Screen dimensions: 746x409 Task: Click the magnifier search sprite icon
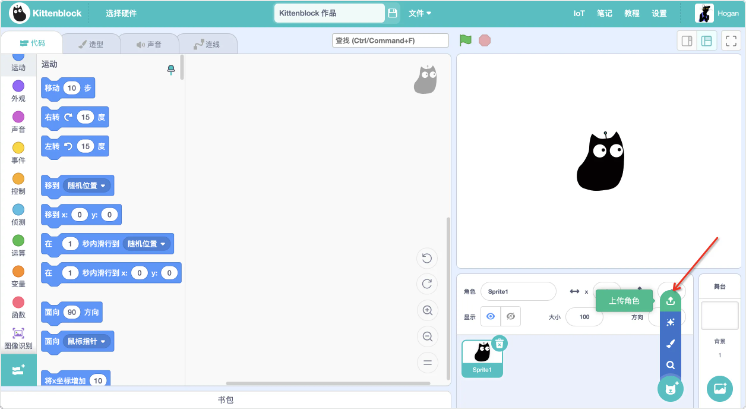click(x=670, y=365)
